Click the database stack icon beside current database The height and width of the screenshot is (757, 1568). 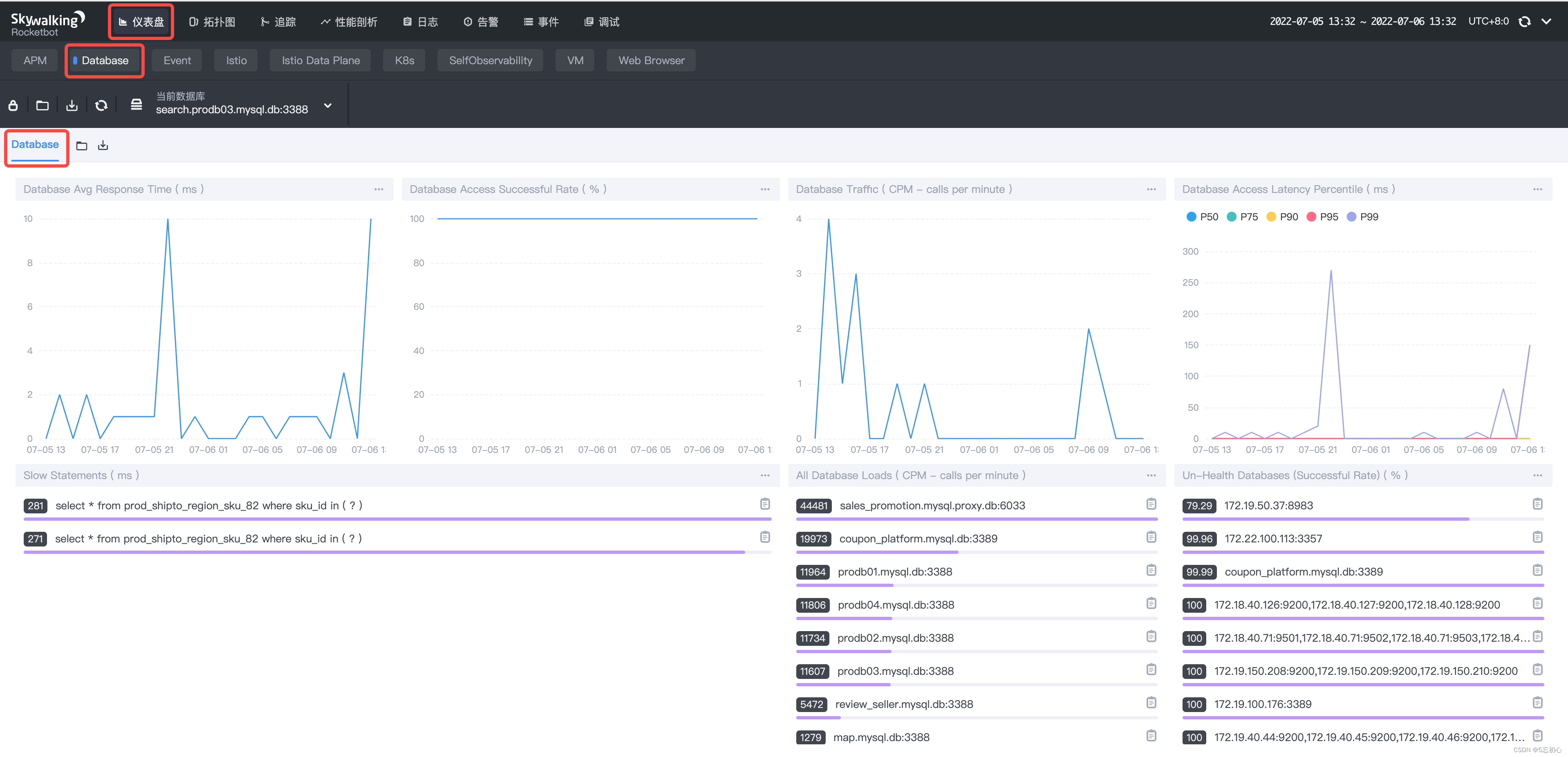coord(137,105)
